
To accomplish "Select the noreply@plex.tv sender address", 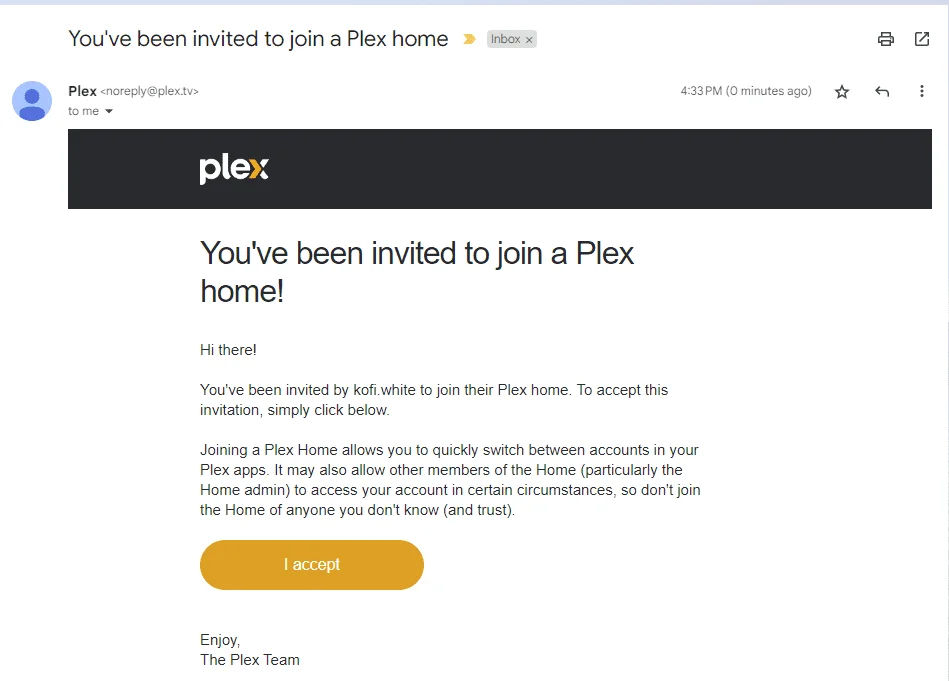I will click(149, 91).
